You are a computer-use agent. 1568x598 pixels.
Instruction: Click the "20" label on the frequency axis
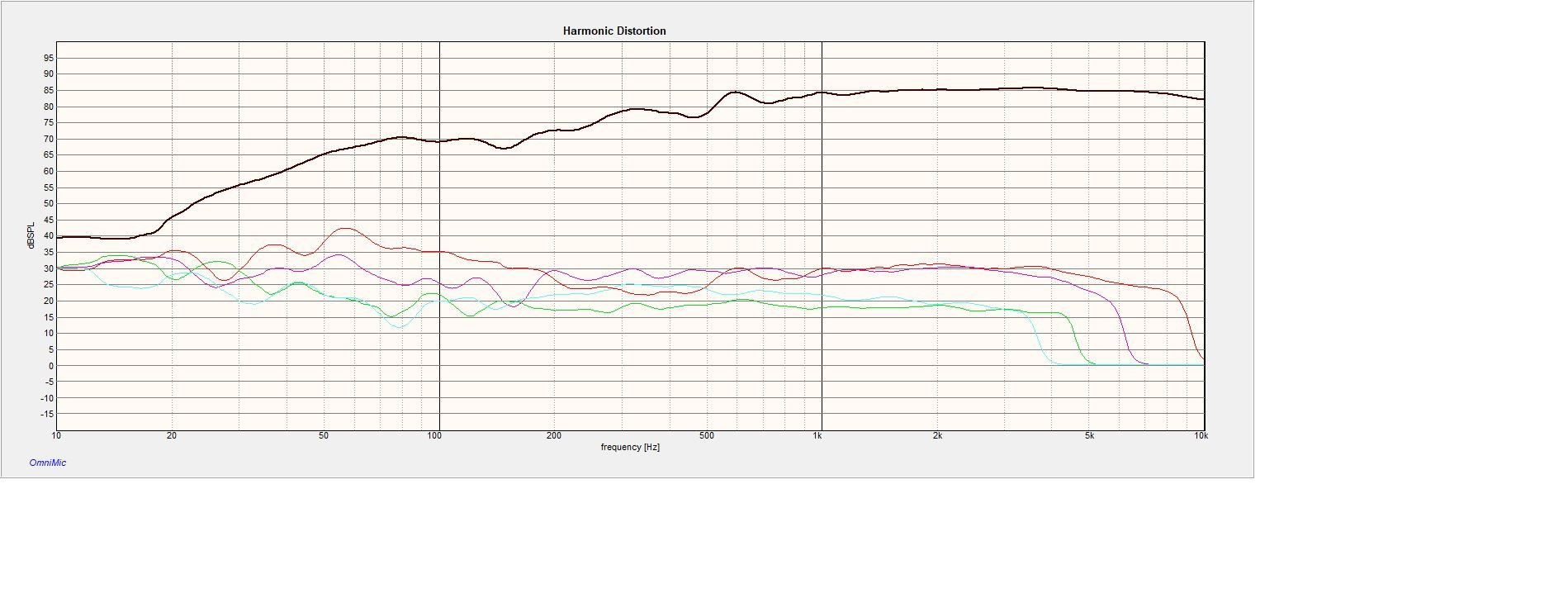pyautogui.click(x=172, y=436)
